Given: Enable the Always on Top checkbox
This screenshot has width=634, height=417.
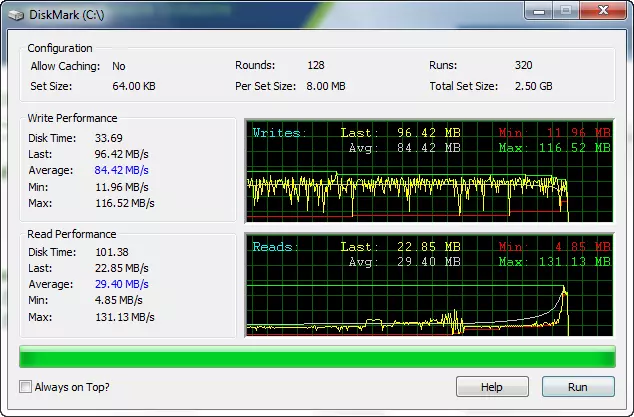Looking at the screenshot, I should pos(25,387).
